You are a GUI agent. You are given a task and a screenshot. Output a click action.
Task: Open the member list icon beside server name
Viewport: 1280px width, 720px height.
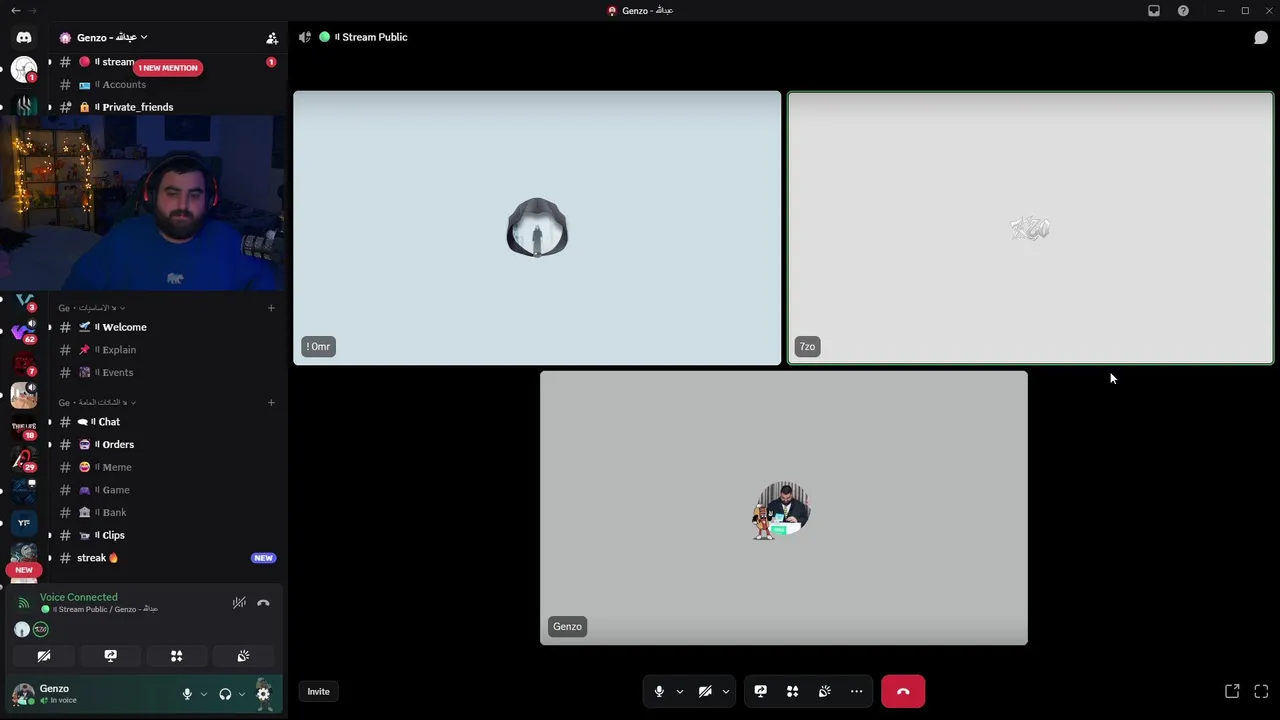(x=272, y=38)
